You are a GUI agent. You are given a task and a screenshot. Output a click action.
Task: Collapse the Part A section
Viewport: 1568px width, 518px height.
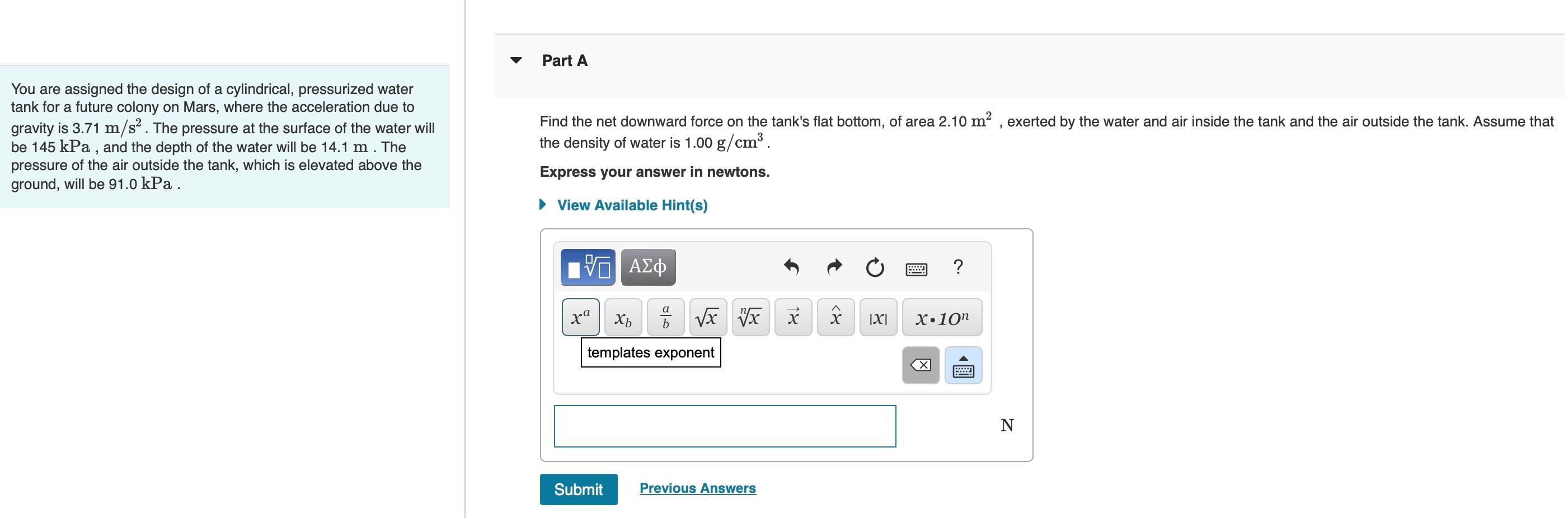coord(515,59)
